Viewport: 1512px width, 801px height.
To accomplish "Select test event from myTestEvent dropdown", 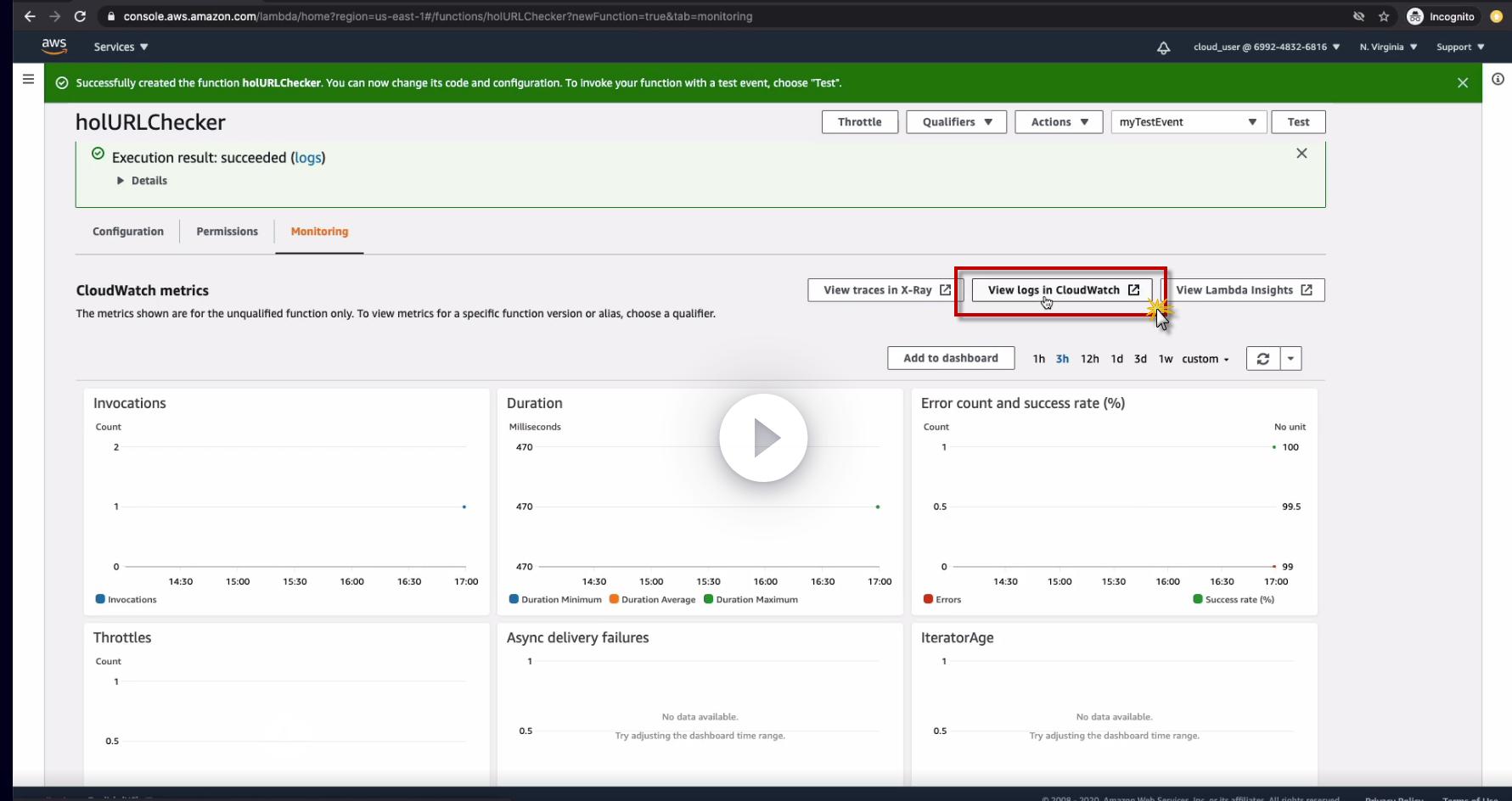I will (1189, 122).
